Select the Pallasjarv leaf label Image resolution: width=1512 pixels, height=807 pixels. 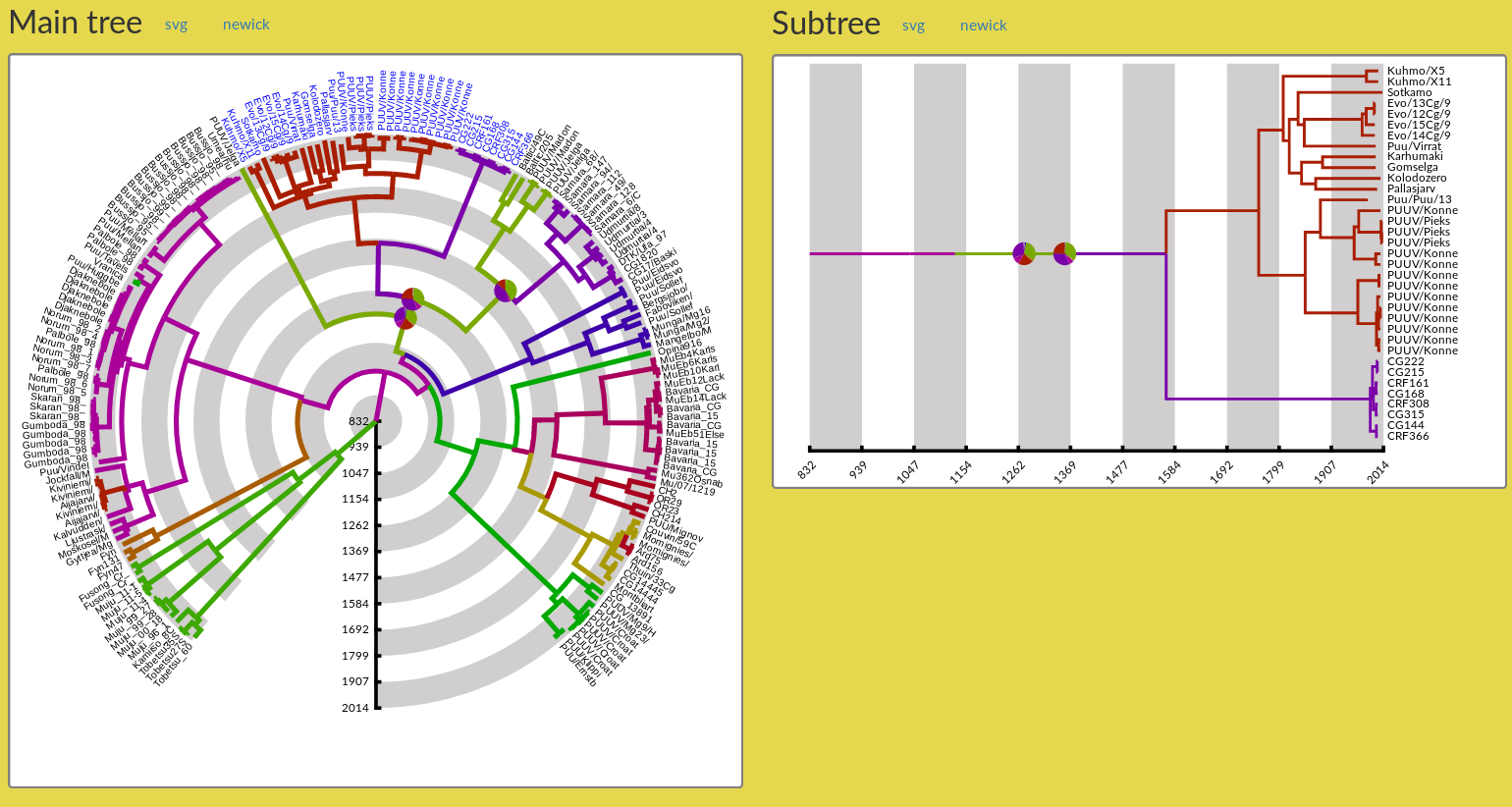pos(1410,188)
